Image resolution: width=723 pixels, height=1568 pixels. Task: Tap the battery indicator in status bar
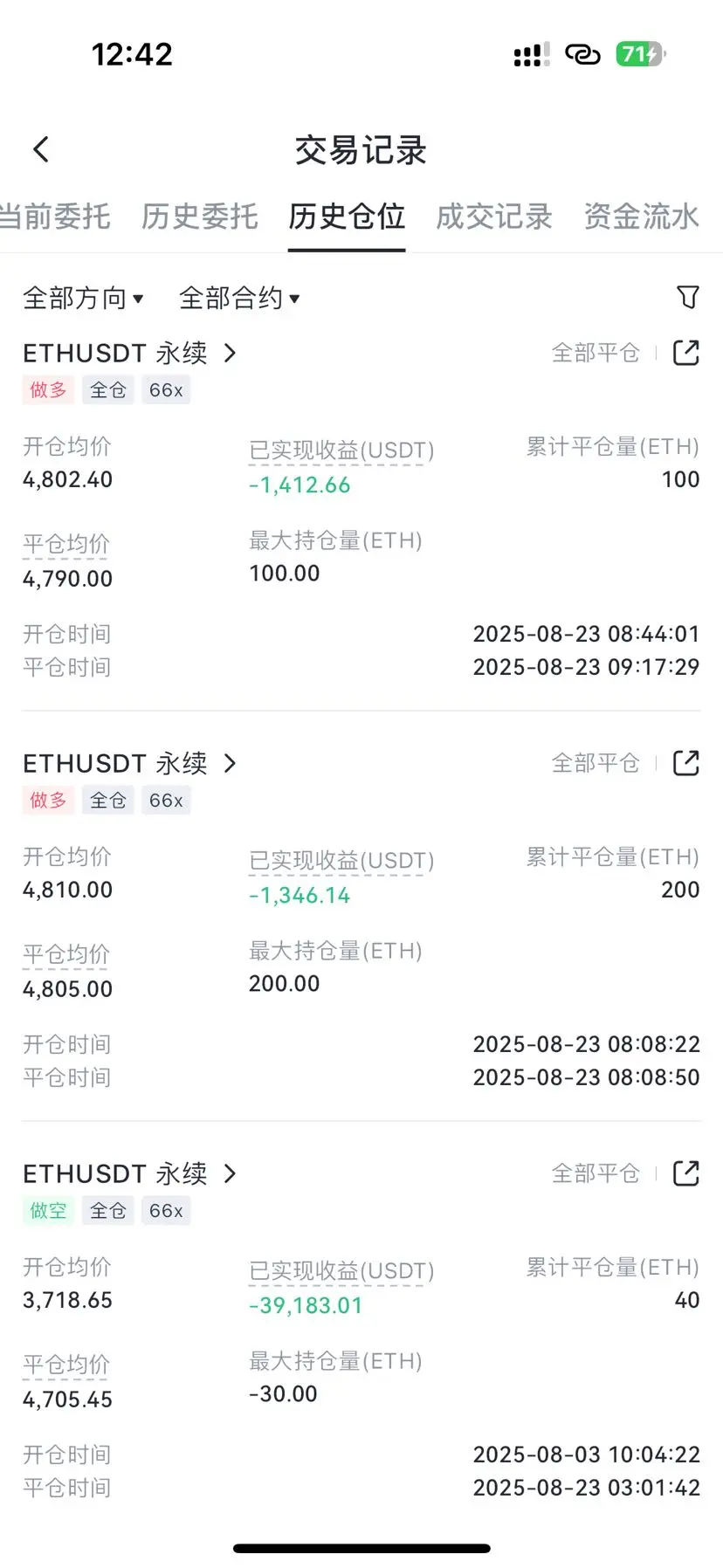(641, 54)
